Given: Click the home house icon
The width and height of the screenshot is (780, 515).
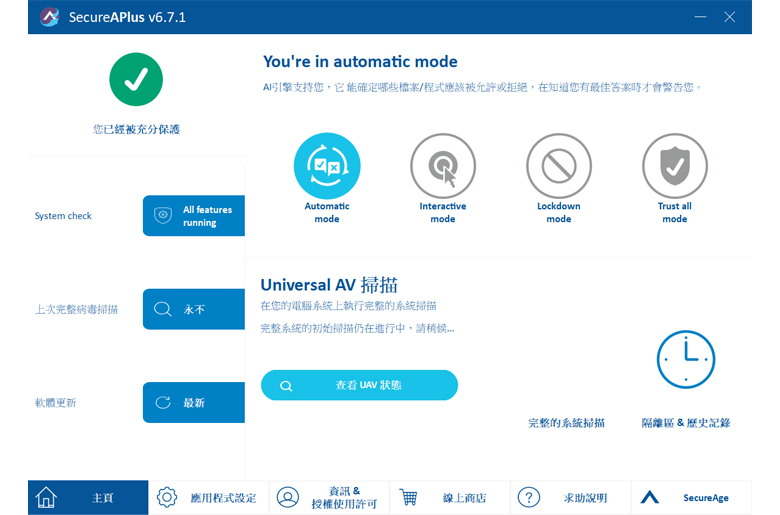Looking at the screenshot, I should pyautogui.click(x=46, y=497).
